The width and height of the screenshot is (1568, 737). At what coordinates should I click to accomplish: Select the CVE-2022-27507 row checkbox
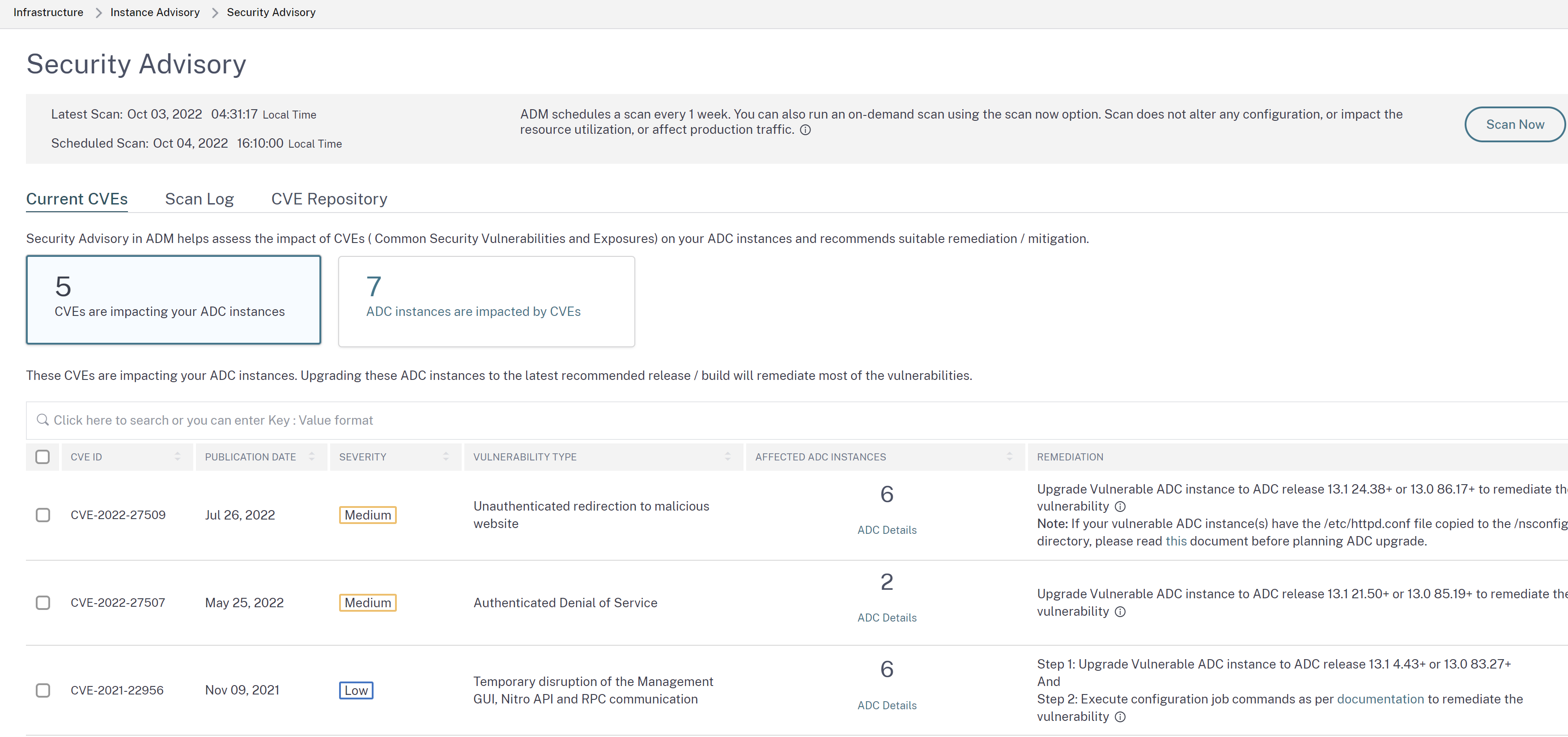pos(42,603)
